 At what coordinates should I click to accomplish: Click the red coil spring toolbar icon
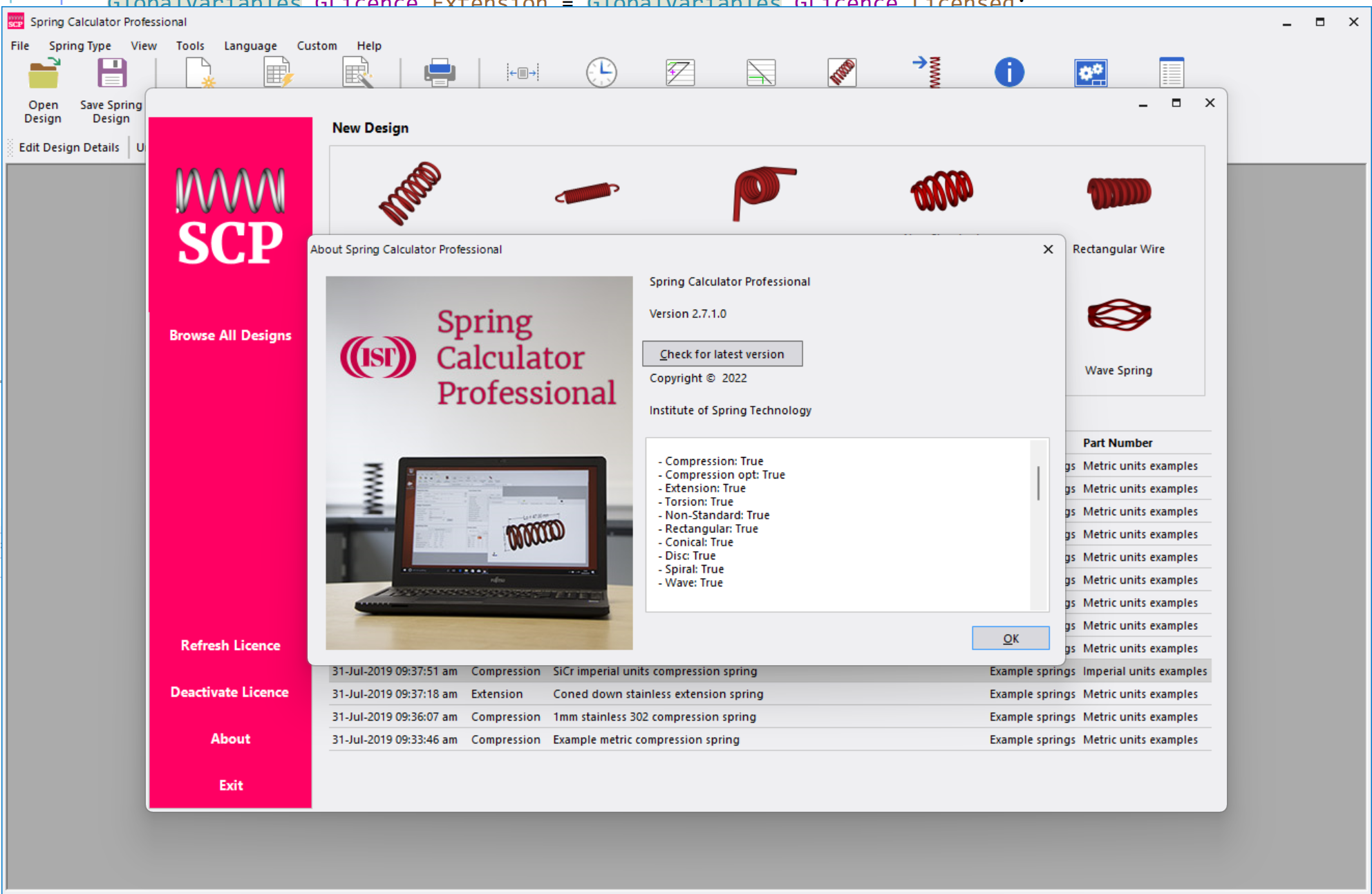point(842,73)
